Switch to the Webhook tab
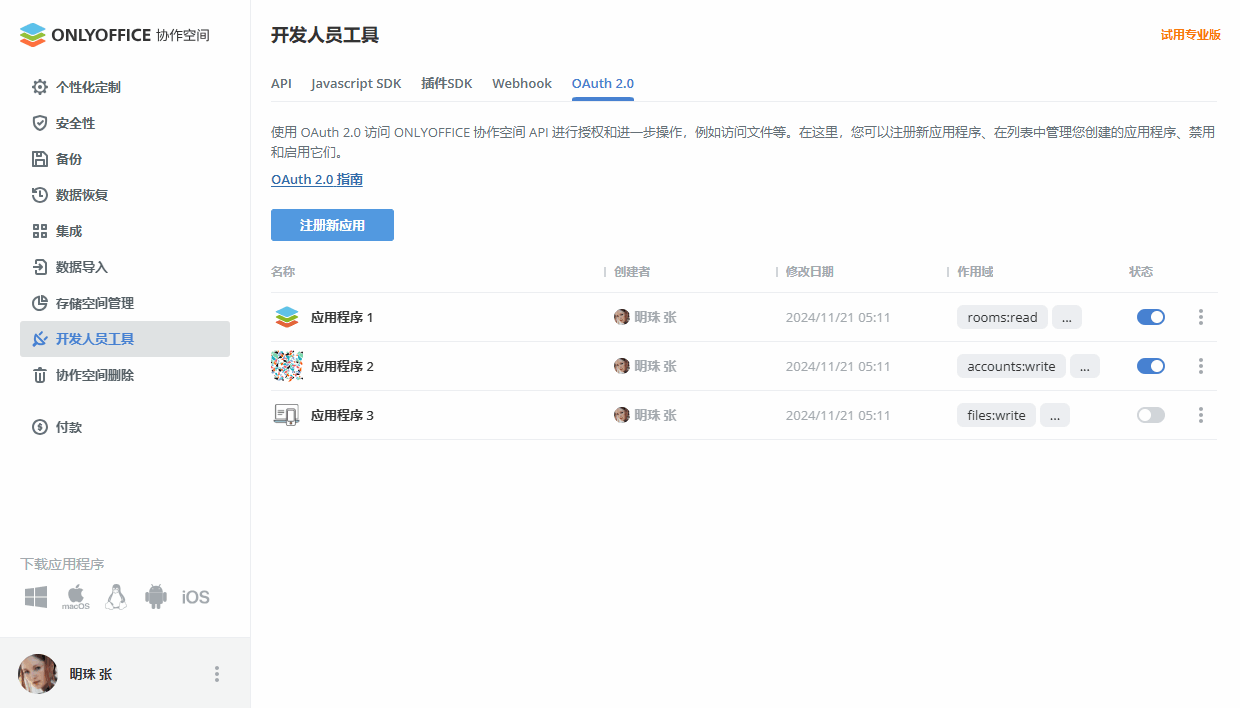1240x708 pixels. point(521,84)
